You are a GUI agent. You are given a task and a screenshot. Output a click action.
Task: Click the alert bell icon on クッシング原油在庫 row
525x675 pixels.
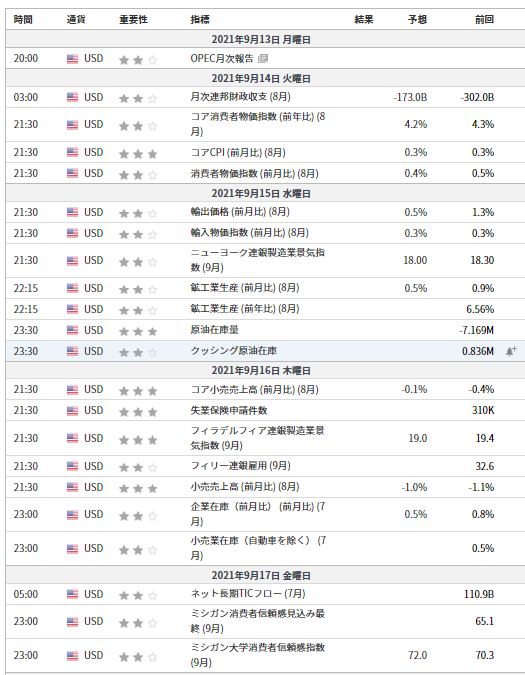click(511, 351)
